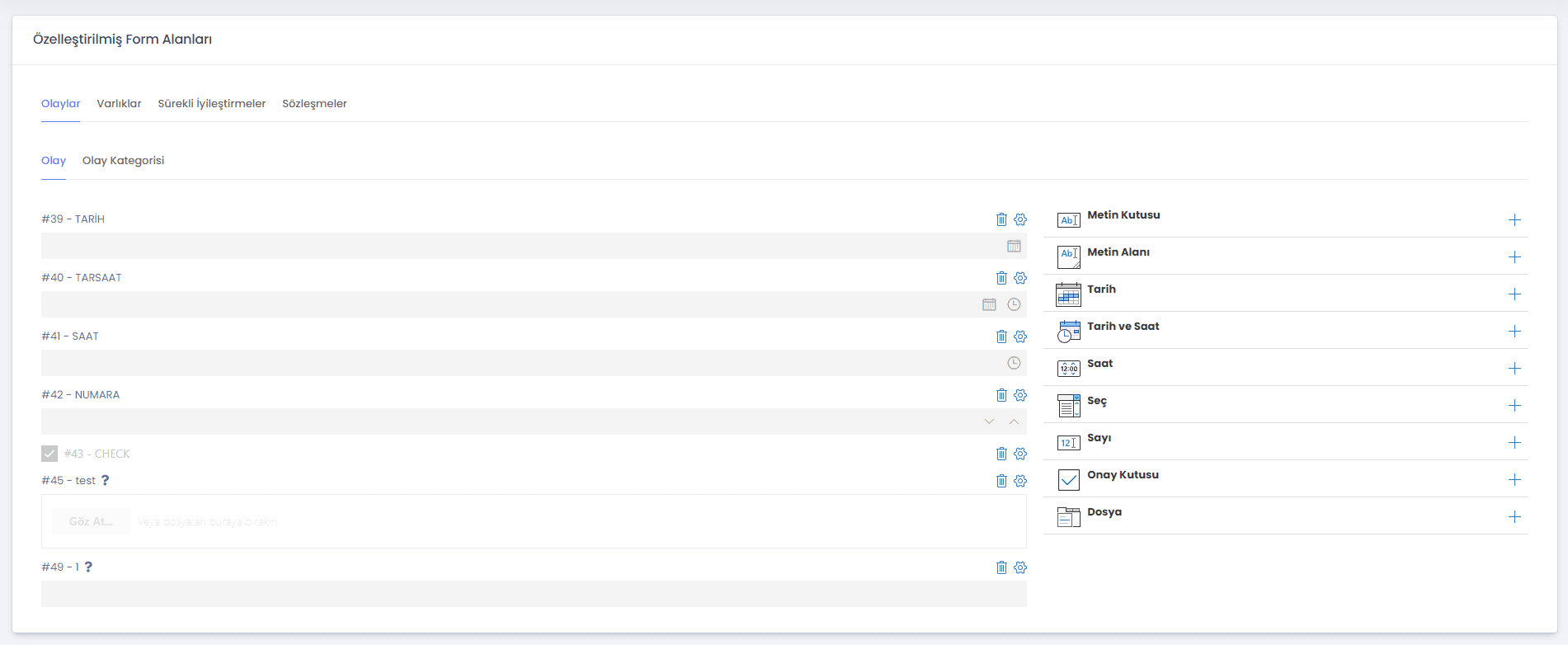
Task: Delete the #41 SAAT field
Action: tap(1001, 337)
